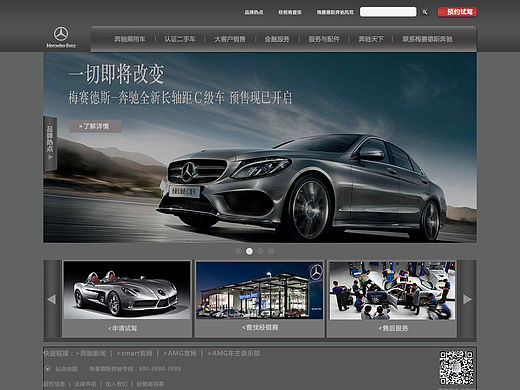Click the 站点地图 footer link

[x=66, y=369]
